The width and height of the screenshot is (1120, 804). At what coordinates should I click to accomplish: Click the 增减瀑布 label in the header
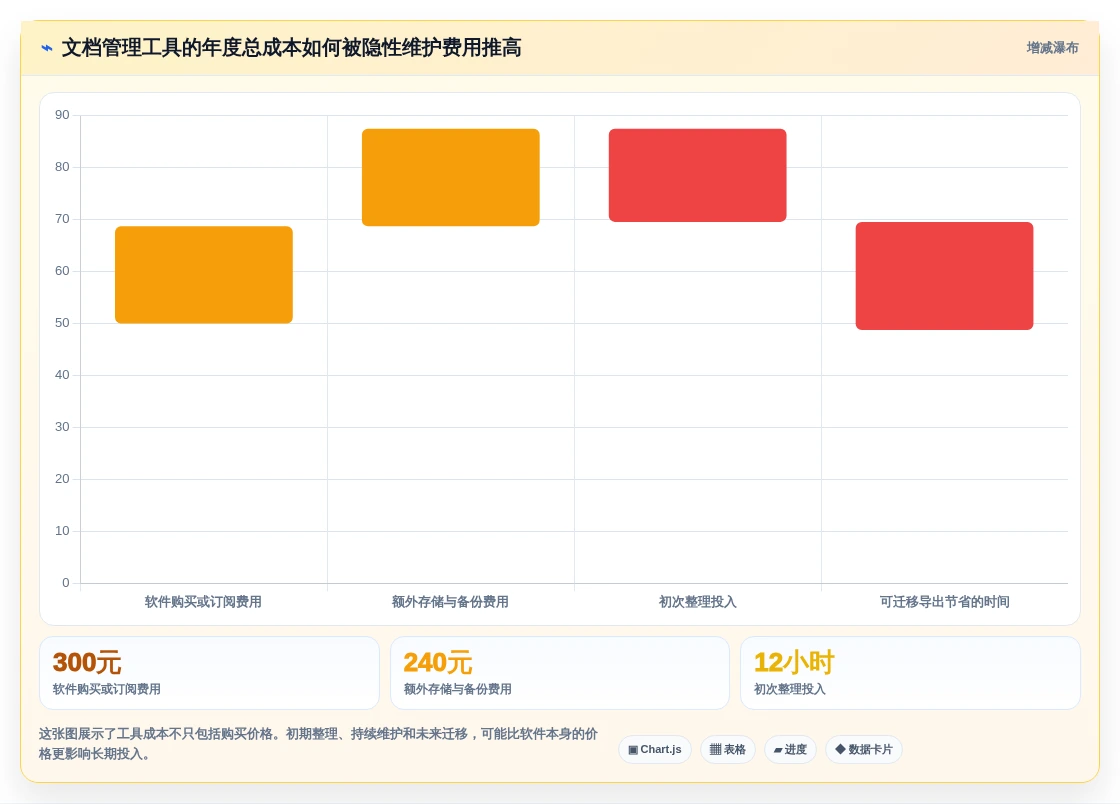pos(1052,48)
